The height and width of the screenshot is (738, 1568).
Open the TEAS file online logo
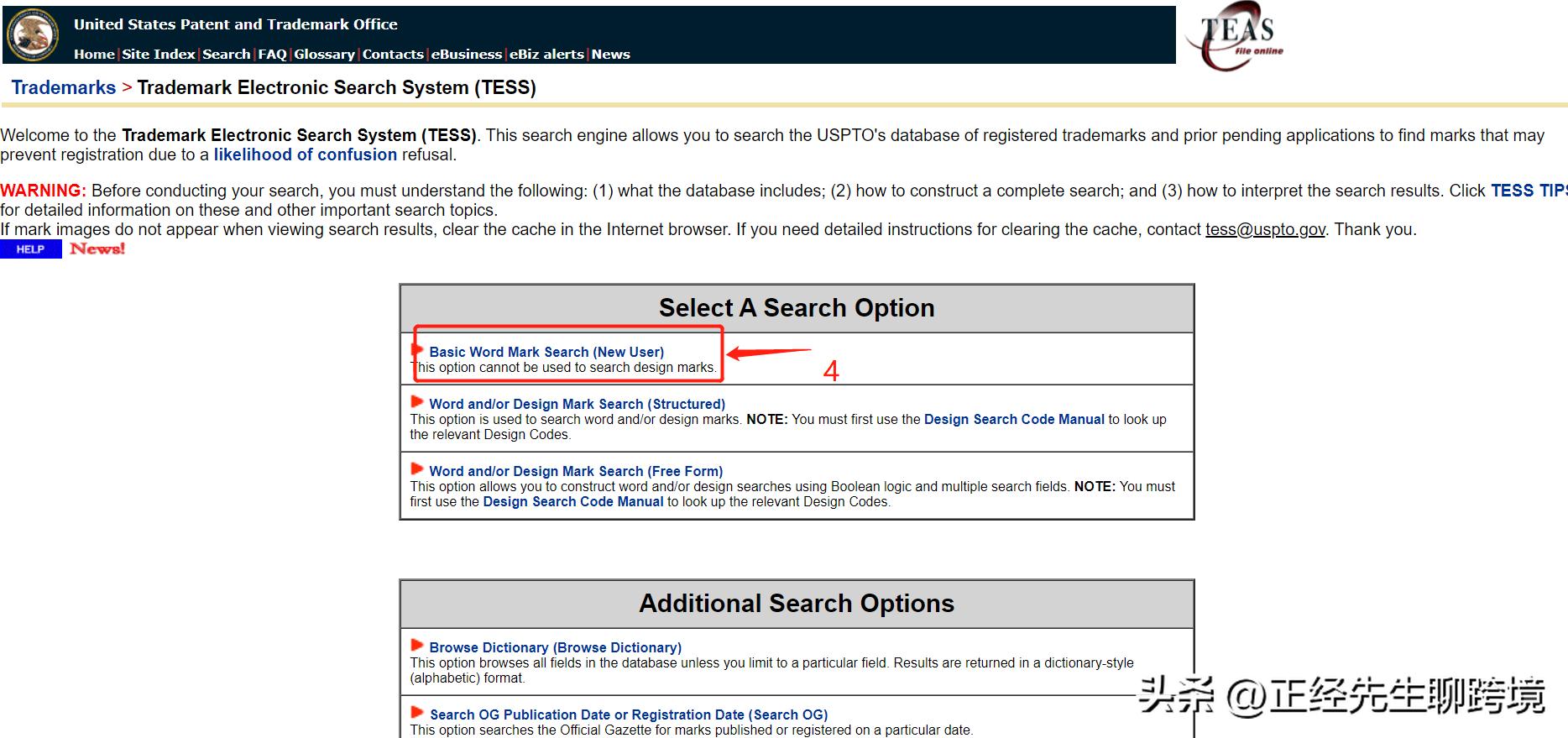coord(1237,39)
